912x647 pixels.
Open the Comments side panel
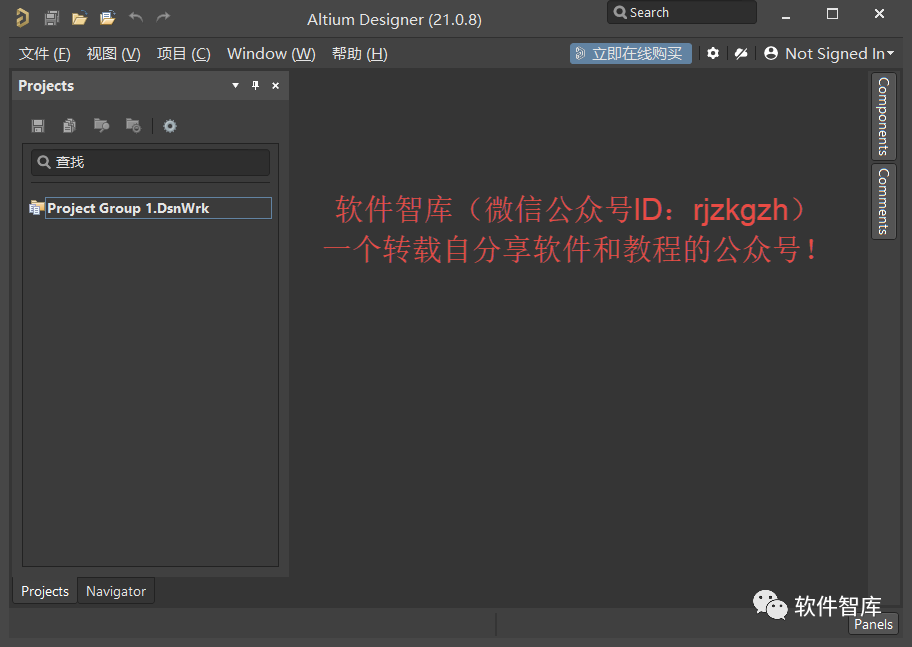(x=884, y=201)
